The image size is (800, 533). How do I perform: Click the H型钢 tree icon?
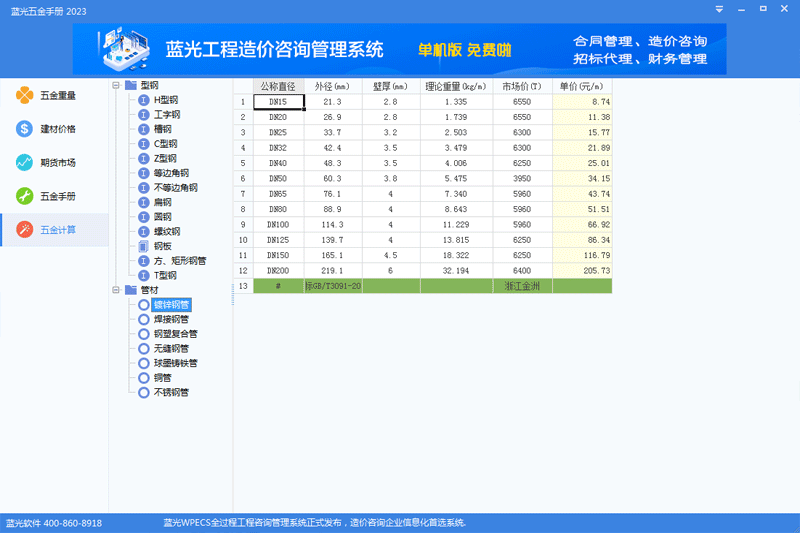[144, 100]
